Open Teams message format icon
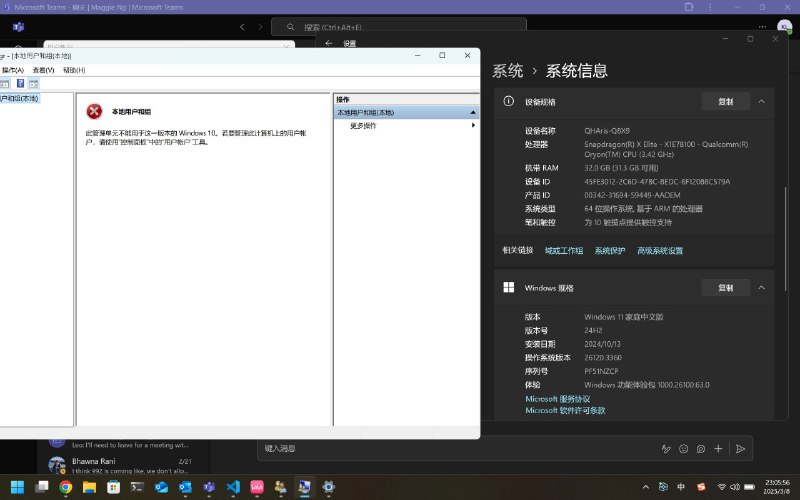800x500 pixels. 666,448
